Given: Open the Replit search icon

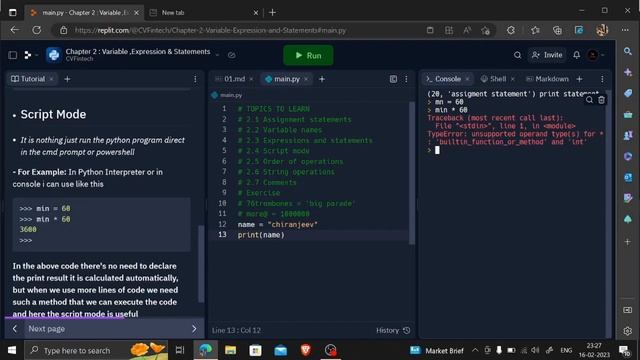Looking at the screenshot, I should tap(517, 55).
